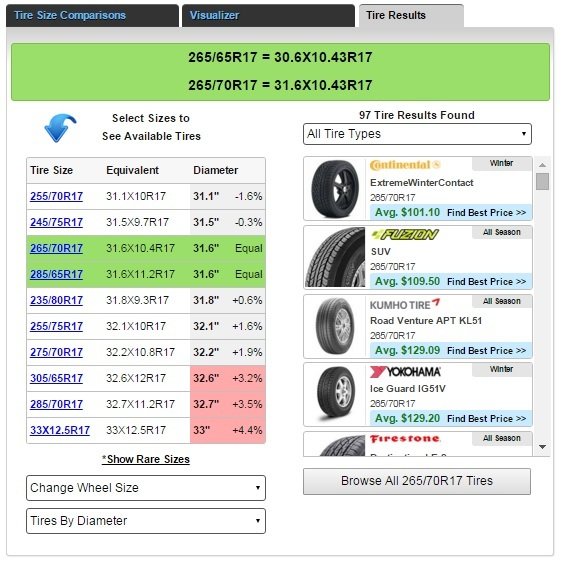Click the Fuzion SUV tire thumbnail
The width and height of the screenshot is (562, 566).
coord(335,257)
